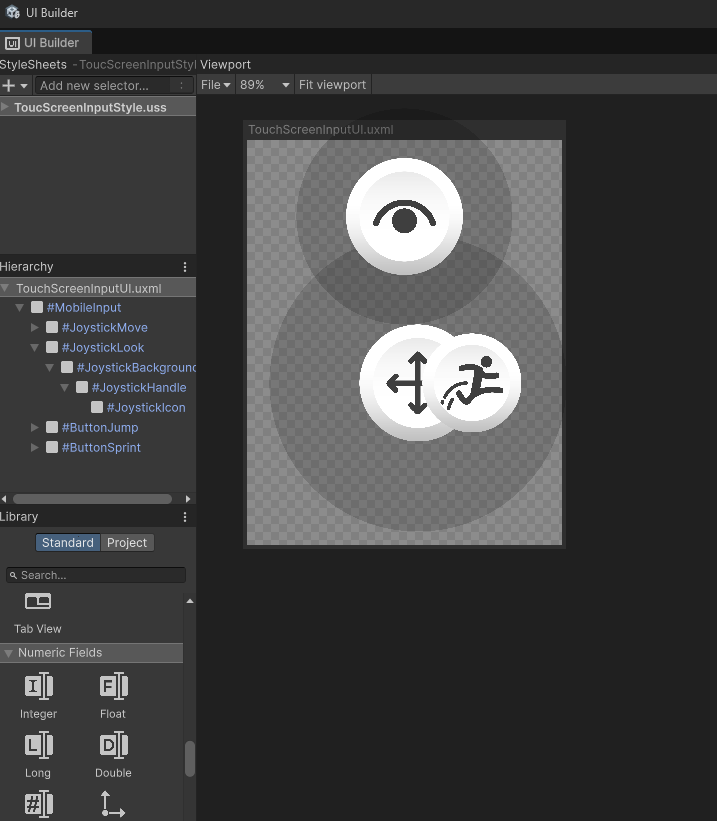Select the running sprint button icon
Viewport: 717px width, 821px height.
476,383
